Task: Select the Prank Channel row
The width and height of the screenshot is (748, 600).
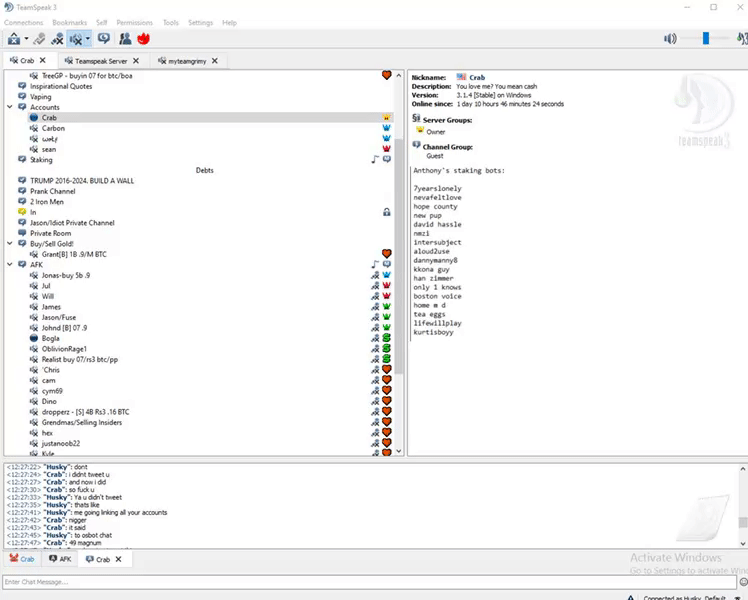Action: pyautogui.click(x=52, y=191)
